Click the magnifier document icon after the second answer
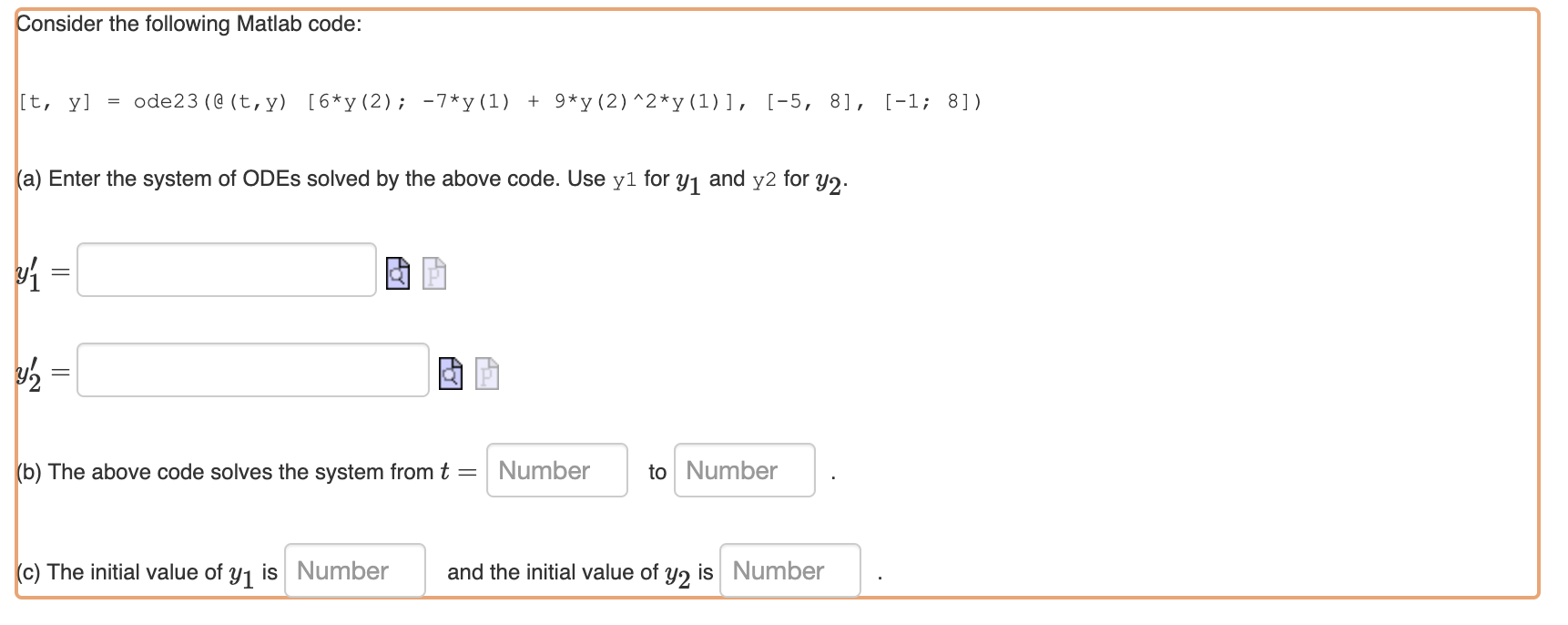Viewport: 1568px width, 625px height. (451, 373)
